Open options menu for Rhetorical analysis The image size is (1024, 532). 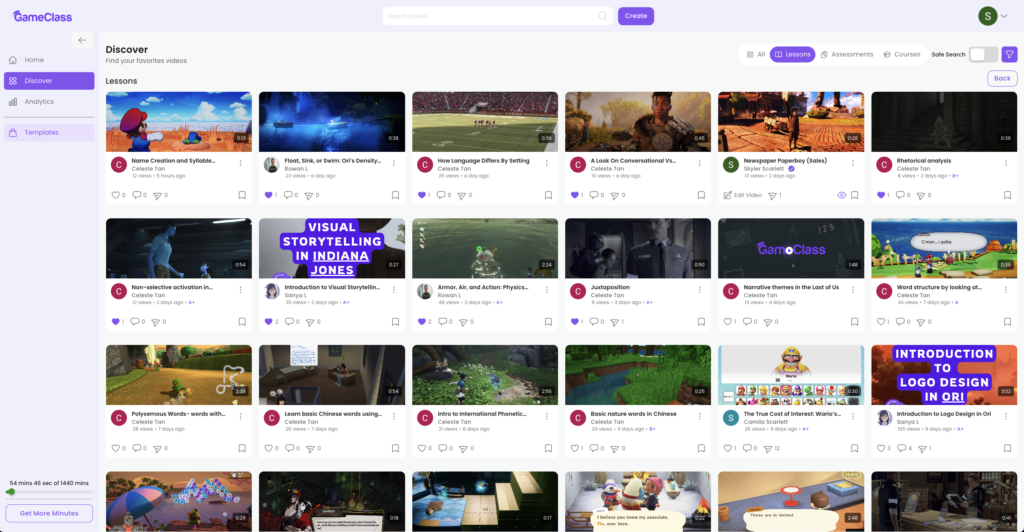click(x=1006, y=163)
